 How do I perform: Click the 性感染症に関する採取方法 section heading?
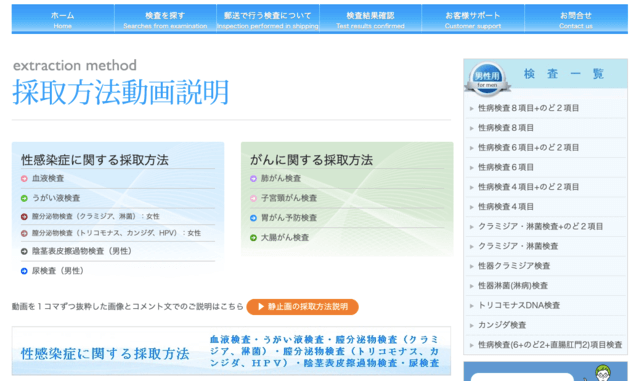[95, 160]
